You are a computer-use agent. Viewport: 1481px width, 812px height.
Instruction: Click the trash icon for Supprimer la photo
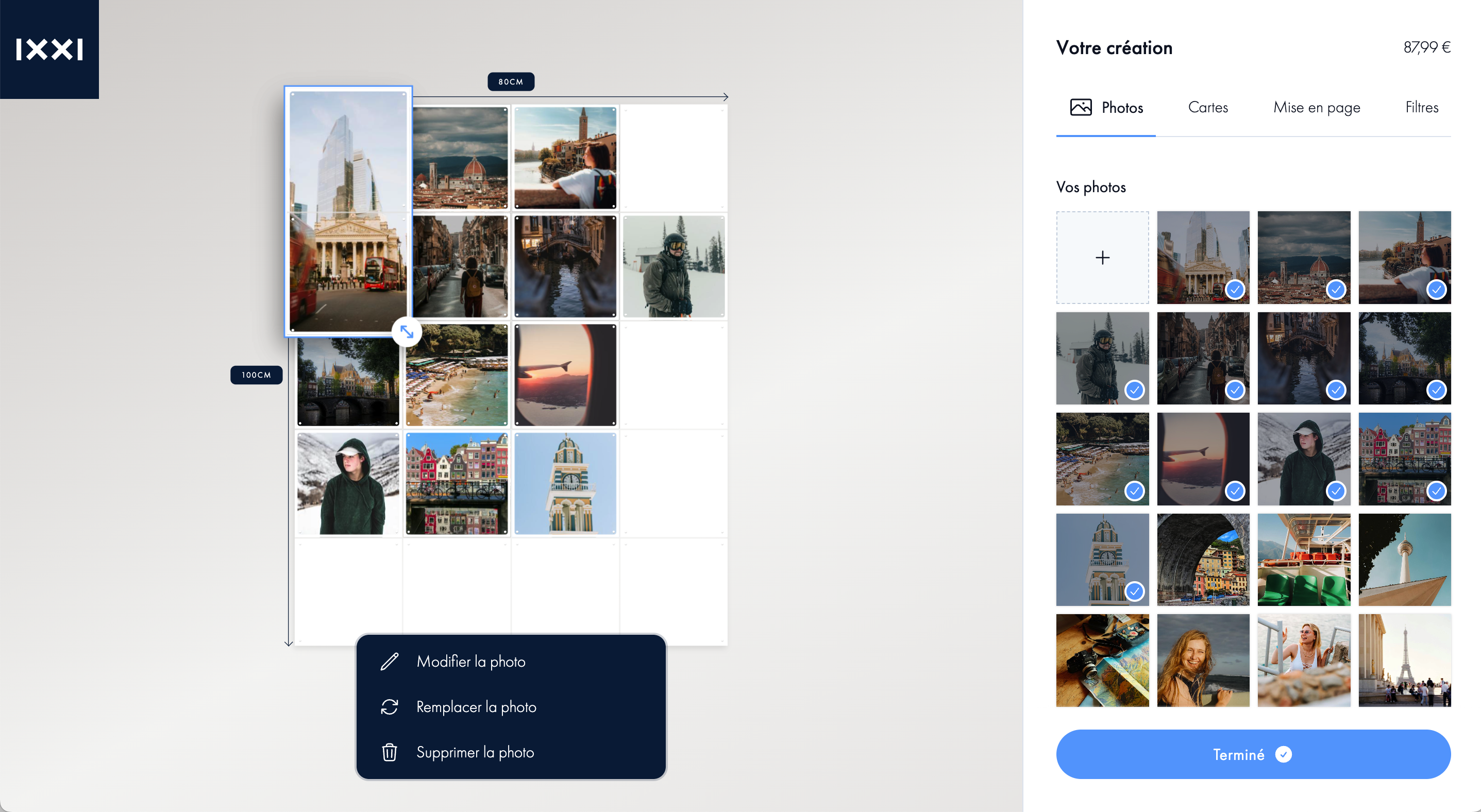click(x=389, y=752)
